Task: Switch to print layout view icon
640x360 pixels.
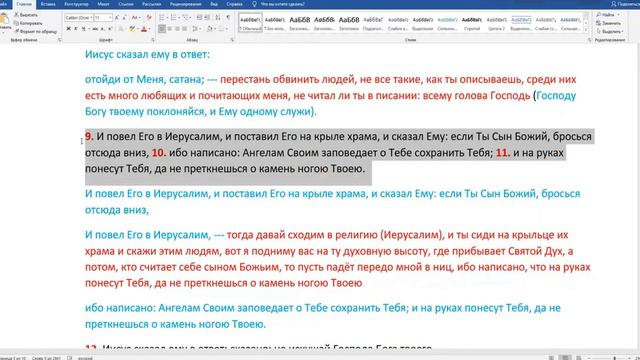Action: coord(565,358)
